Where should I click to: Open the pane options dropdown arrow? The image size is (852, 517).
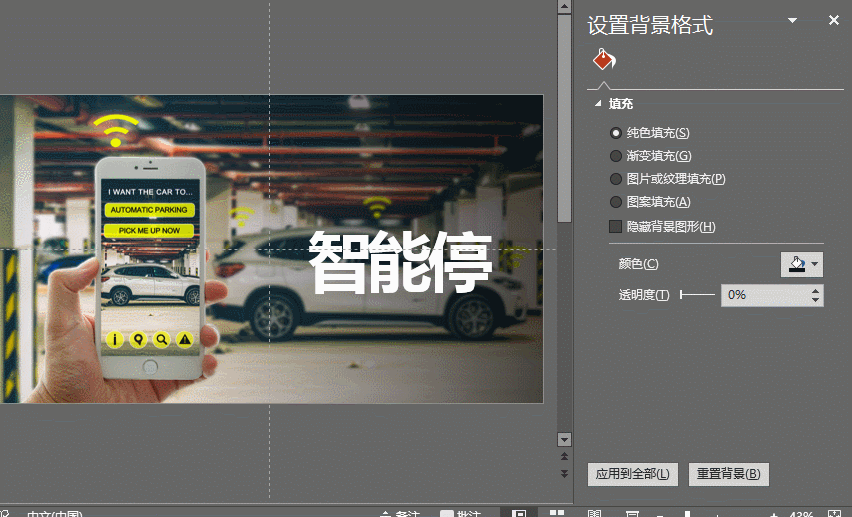click(x=792, y=21)
